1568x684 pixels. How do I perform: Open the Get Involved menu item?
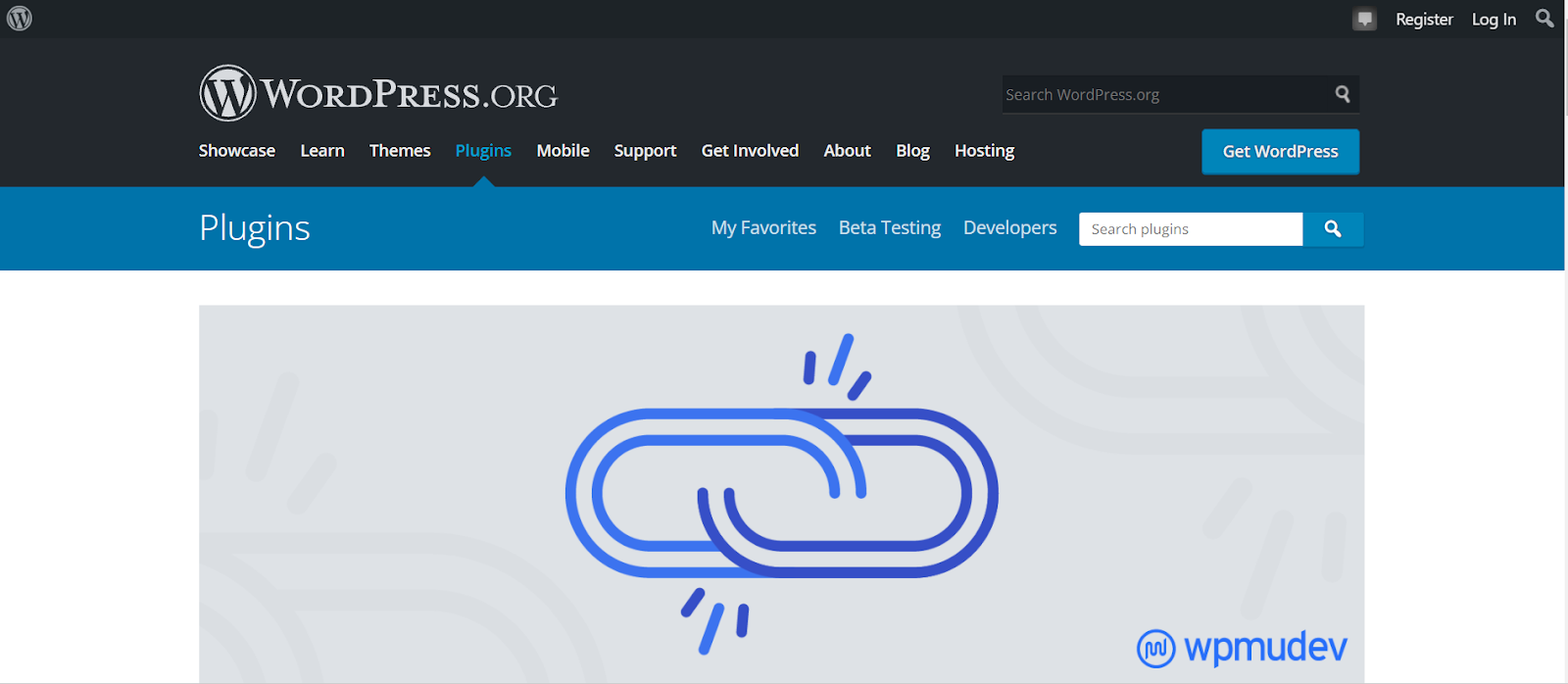751,151
